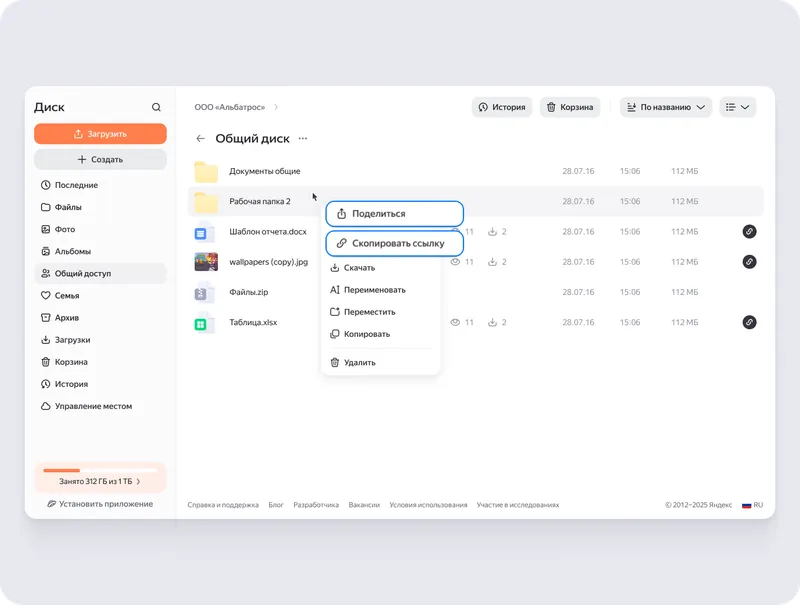Select Скачать from the context menu
Screen dimensions: 800x605
coord(381,268)
